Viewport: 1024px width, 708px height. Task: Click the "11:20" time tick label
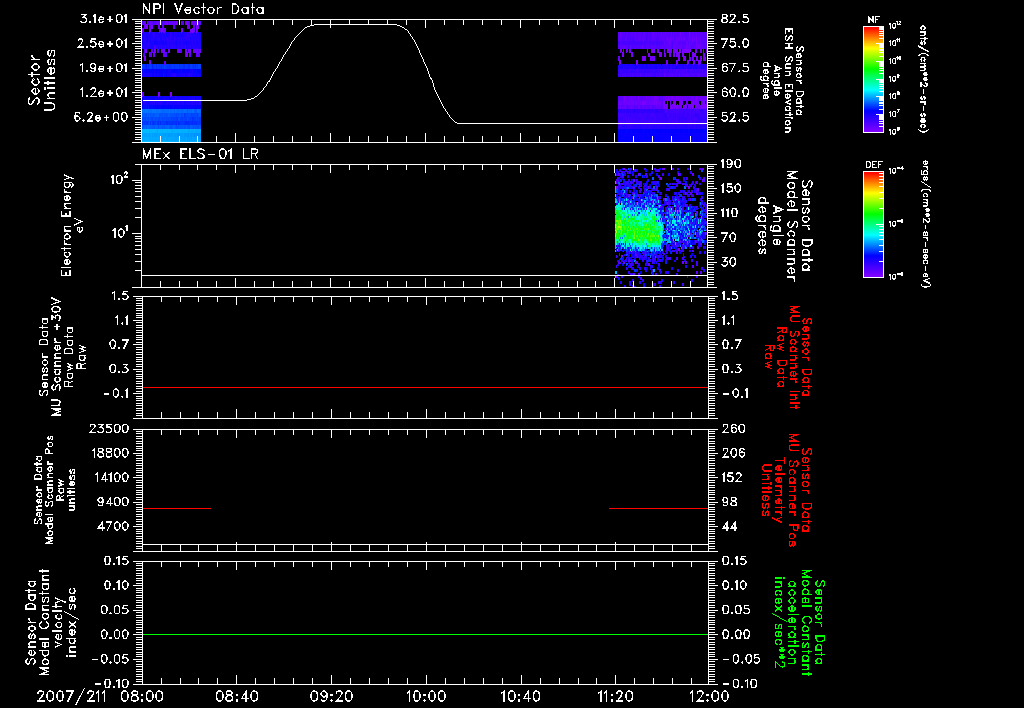(615, 696)
